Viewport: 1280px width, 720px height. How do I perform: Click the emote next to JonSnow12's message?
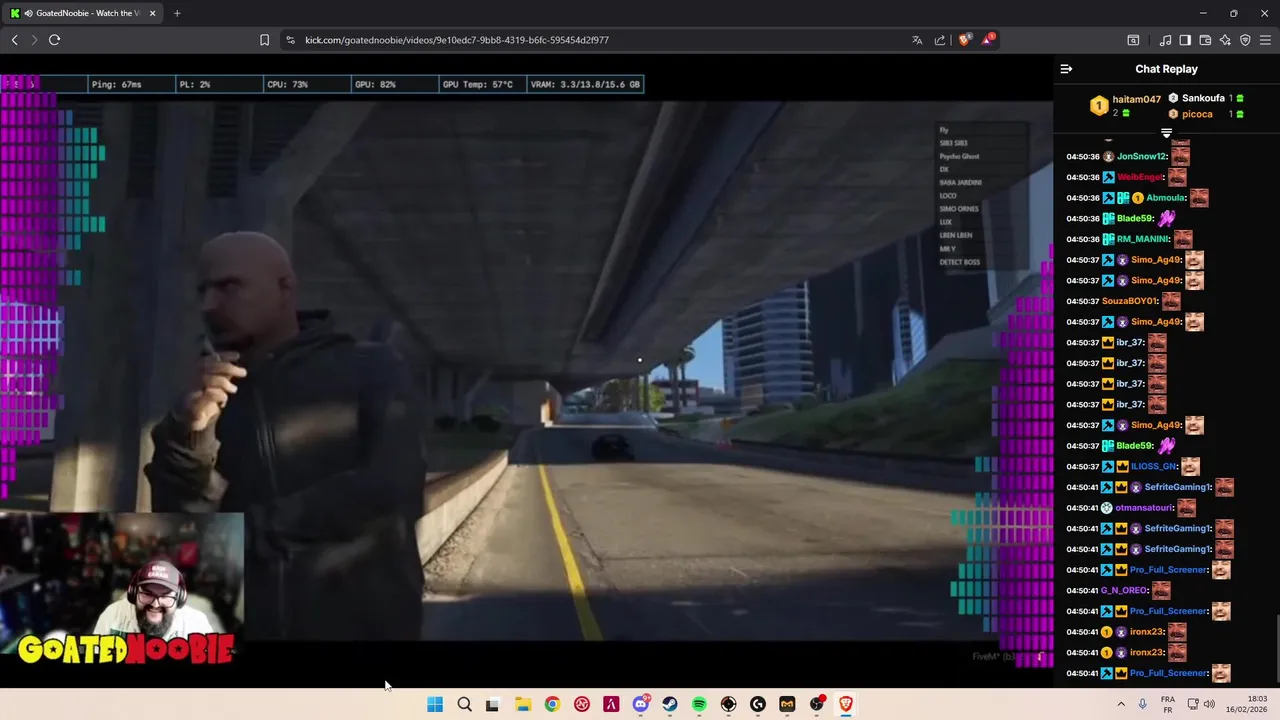tap(1181, 155)
